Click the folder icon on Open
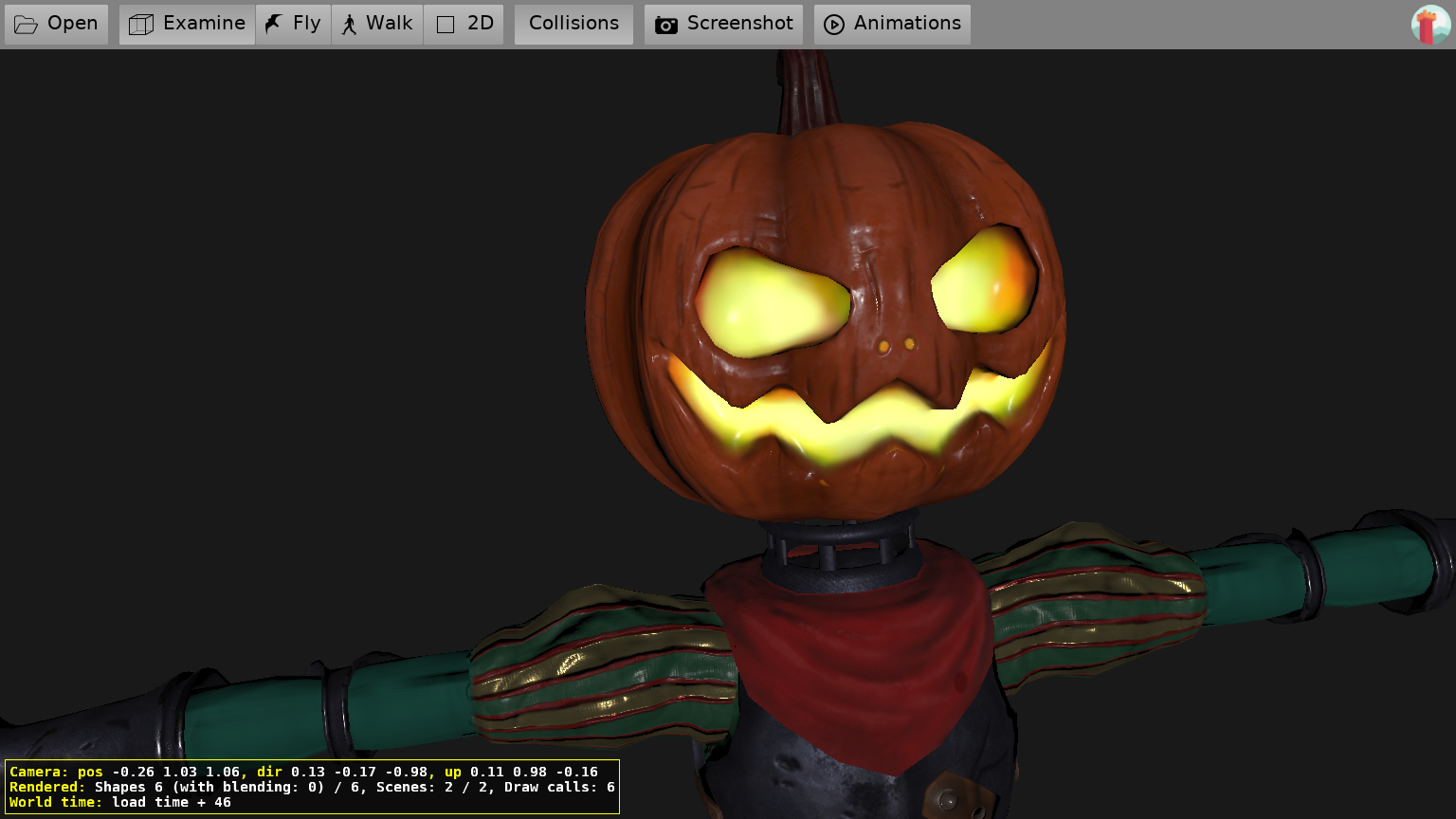Viewport: 1456px width, 819px height. tap(26, 25)
